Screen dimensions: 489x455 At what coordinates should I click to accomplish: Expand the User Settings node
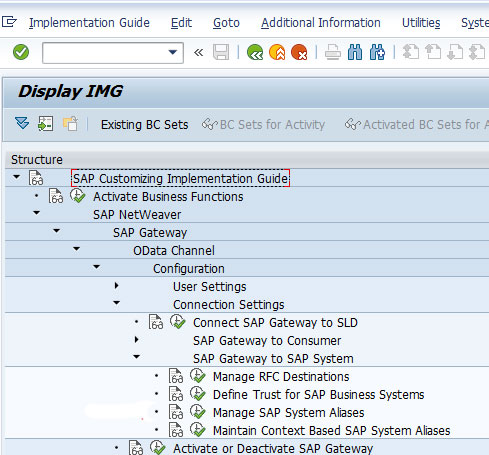pyautogui.click(x=116, y=285)
